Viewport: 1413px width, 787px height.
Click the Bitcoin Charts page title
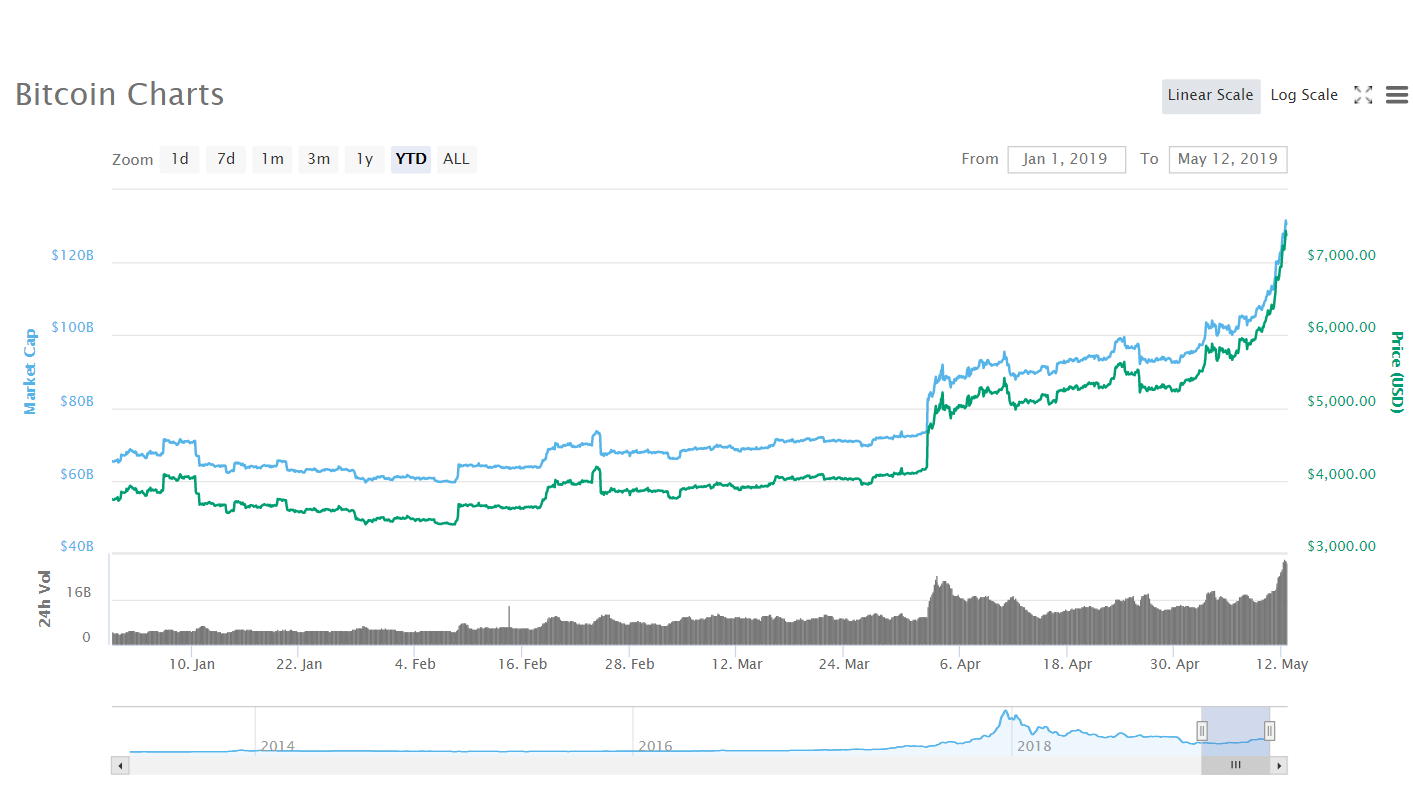(x=118, y=94)
